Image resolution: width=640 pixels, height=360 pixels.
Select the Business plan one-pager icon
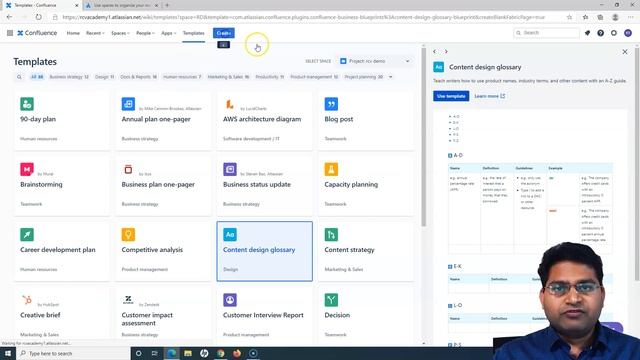click(128, 169)
